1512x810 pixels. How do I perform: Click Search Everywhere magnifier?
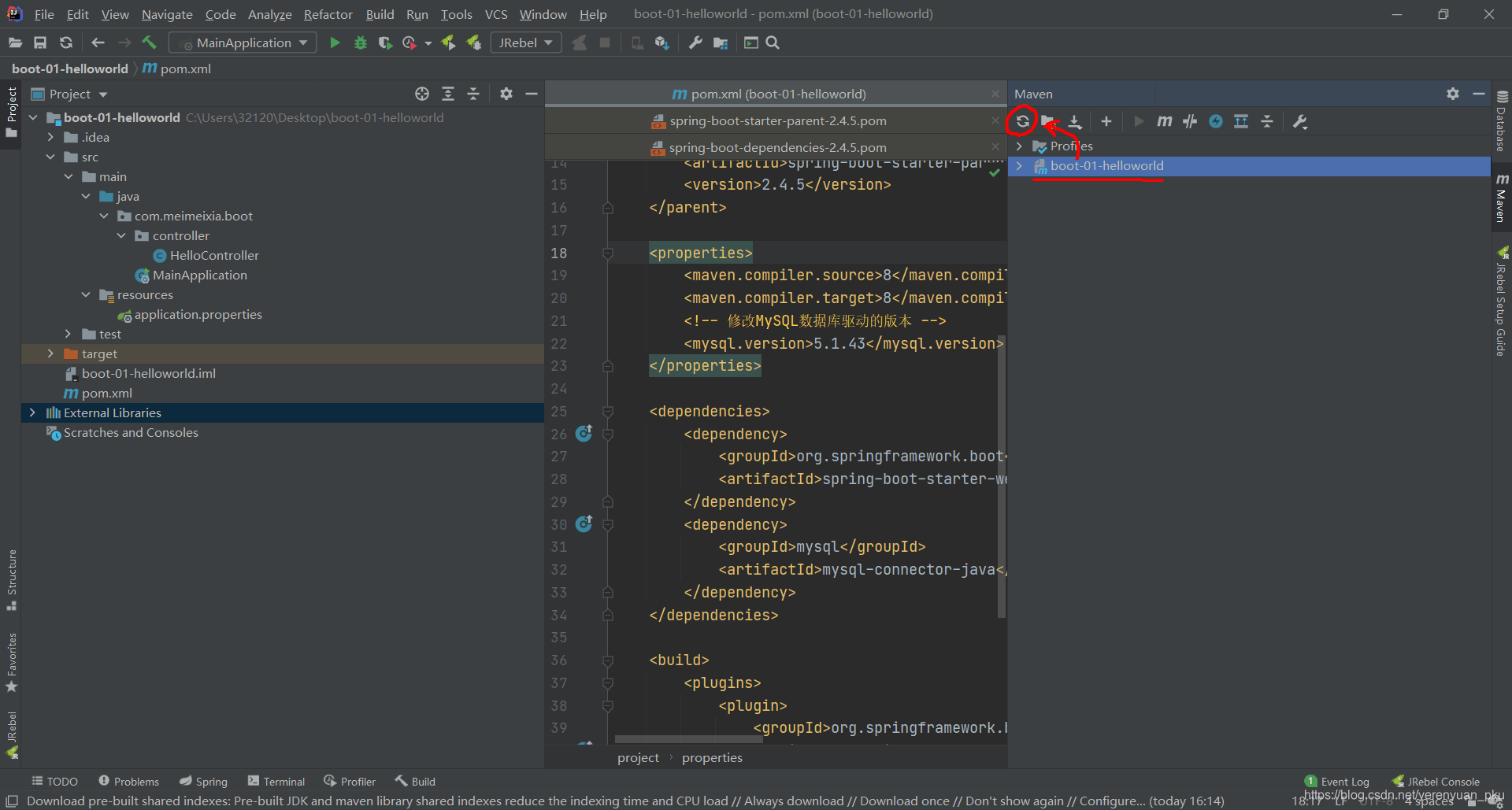point(773,43)
